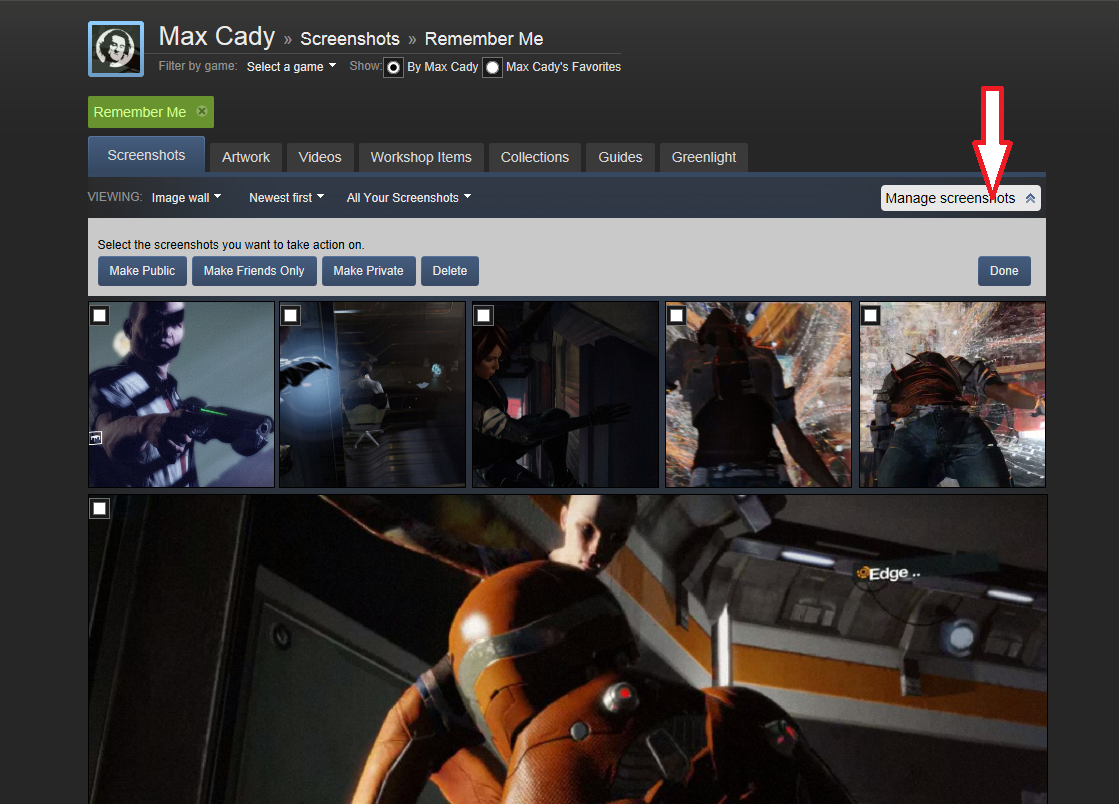Remove the Remember Me filter tag
The height and width of the screenshot is (804, 1119).
[x=202, y=111]
